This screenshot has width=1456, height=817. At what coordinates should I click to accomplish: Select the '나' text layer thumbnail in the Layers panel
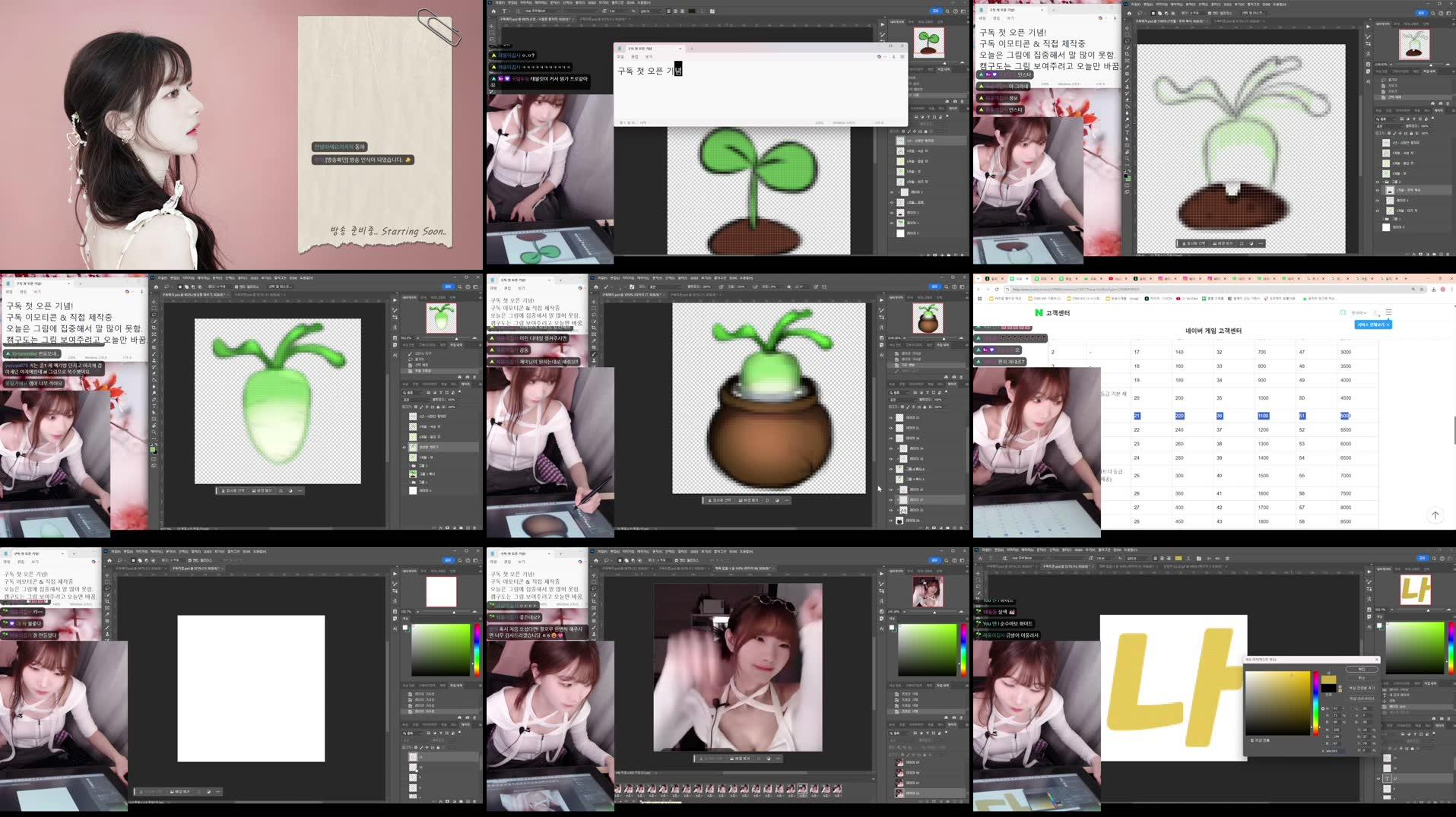click(1388, 778)
